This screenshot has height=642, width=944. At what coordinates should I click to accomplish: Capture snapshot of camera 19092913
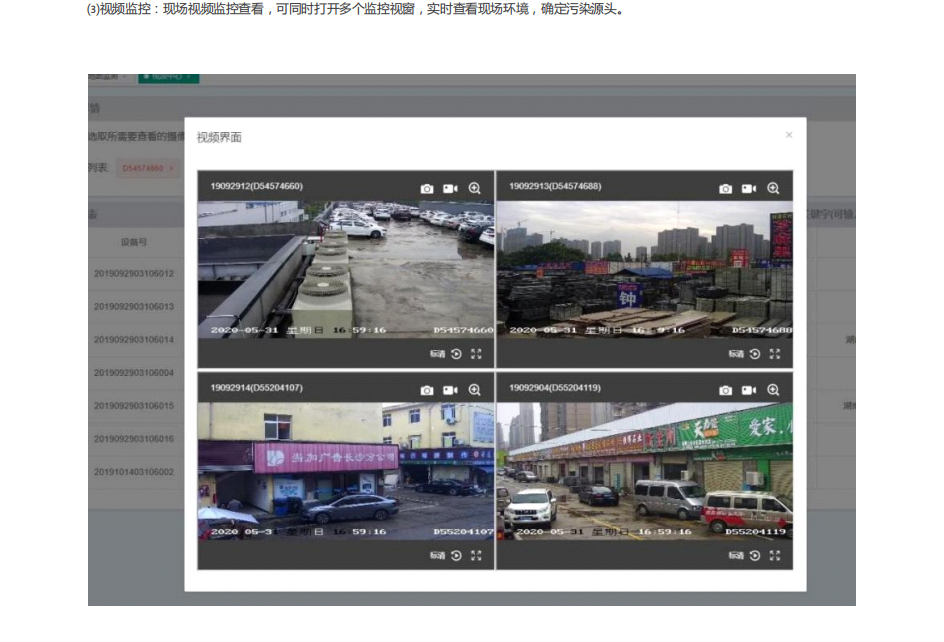click(726, 188)
